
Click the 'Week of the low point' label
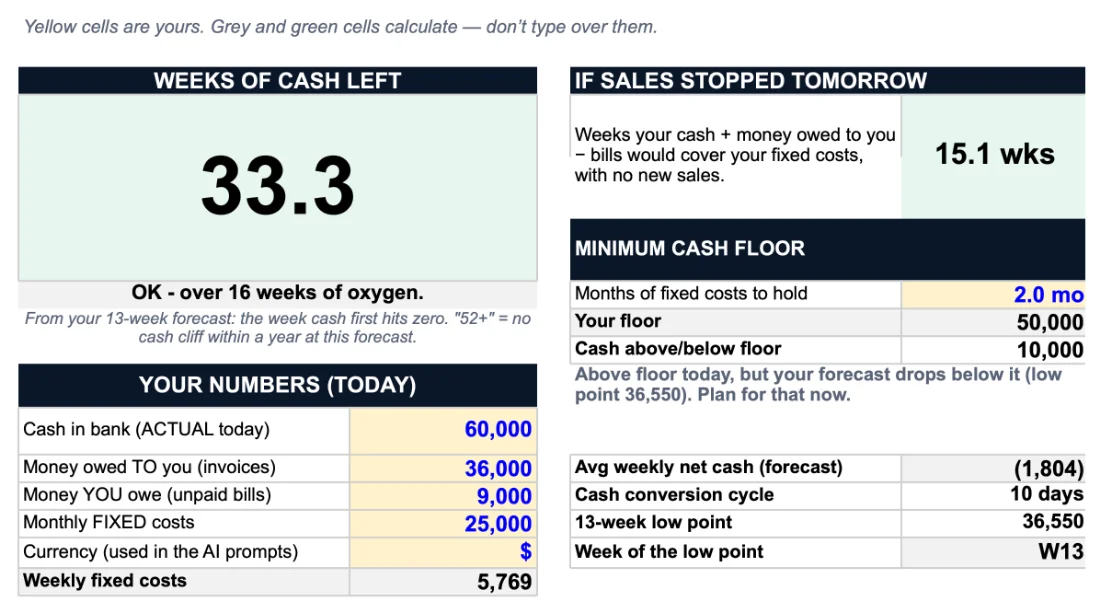(x=669, y=551)
